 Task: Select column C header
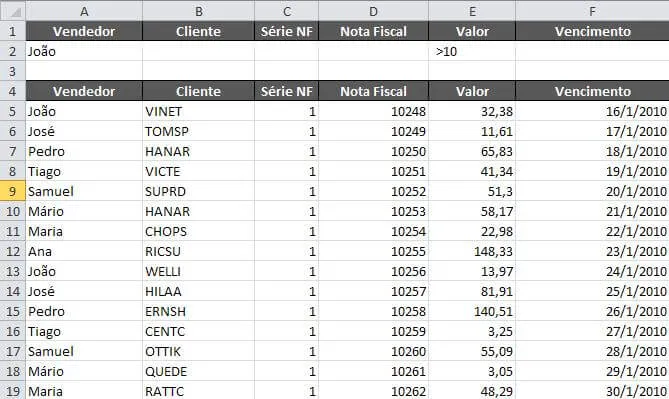tap(286, 11)
